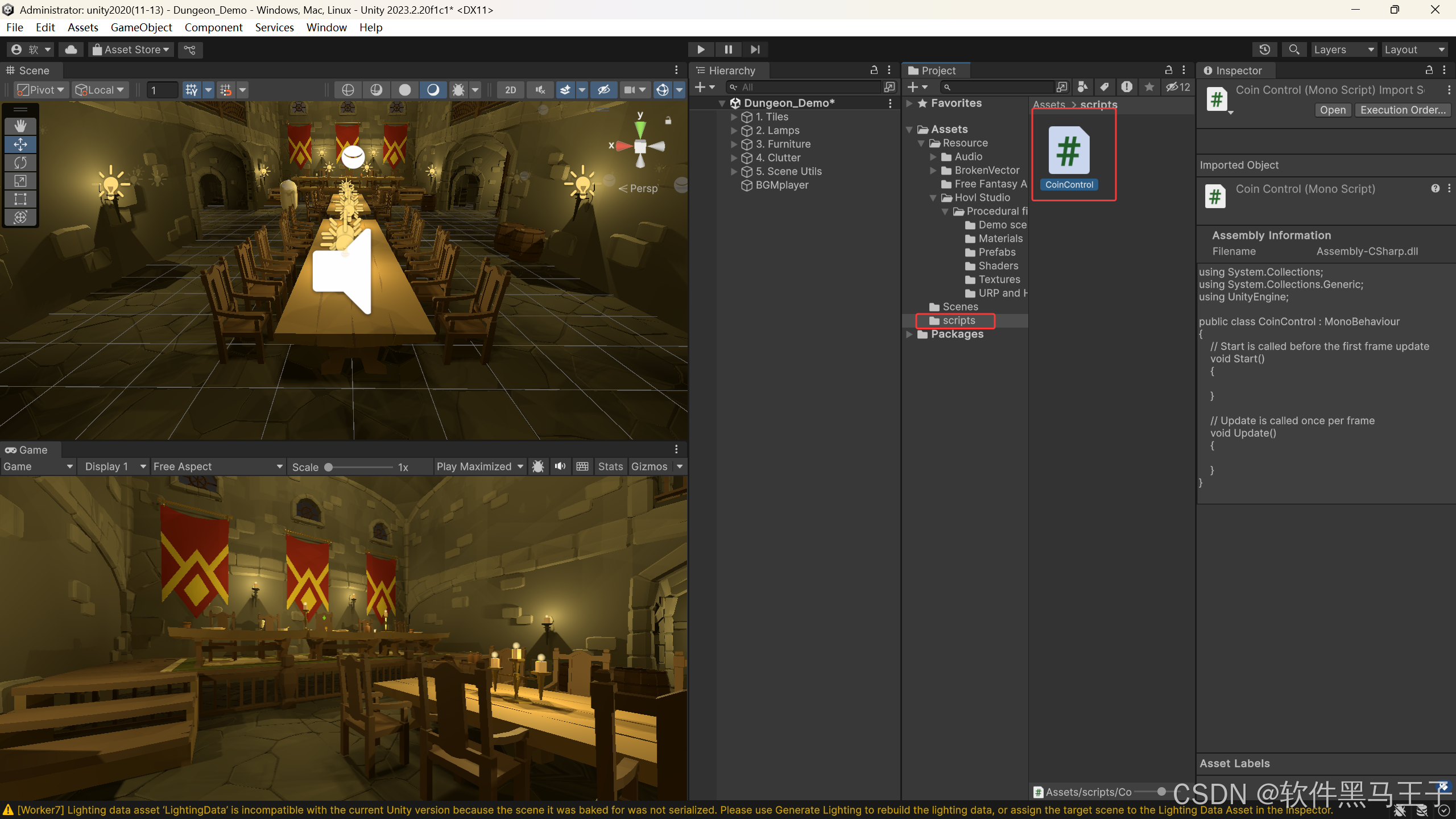This screenshot has height=819, width=1456.
Task: Open the Undo History icon
Action: 1264,49
